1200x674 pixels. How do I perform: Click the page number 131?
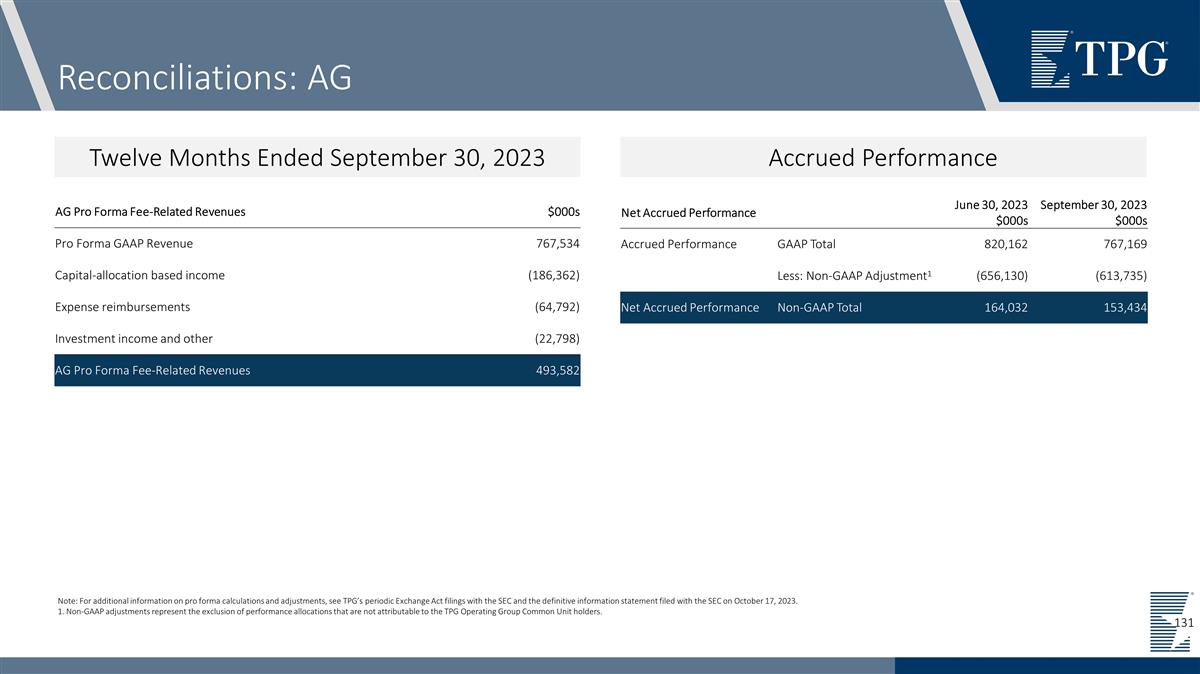click(1183, 623)
